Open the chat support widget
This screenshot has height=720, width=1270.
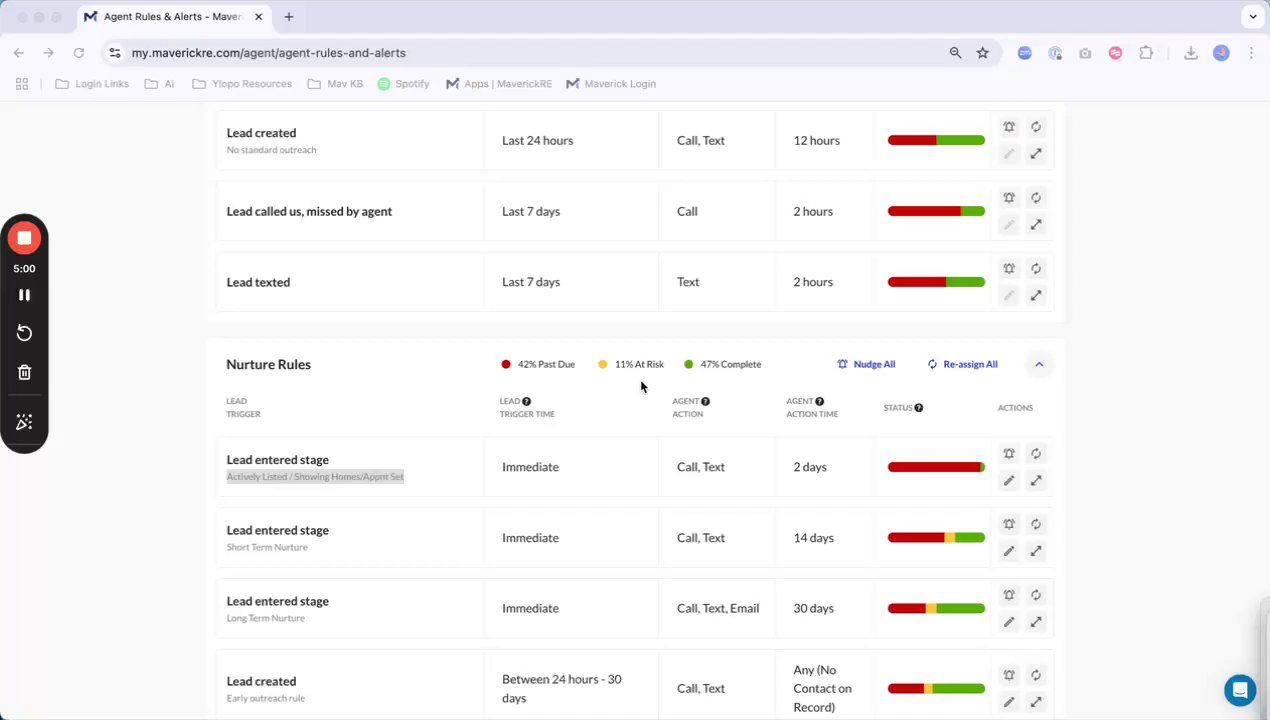1240,690
